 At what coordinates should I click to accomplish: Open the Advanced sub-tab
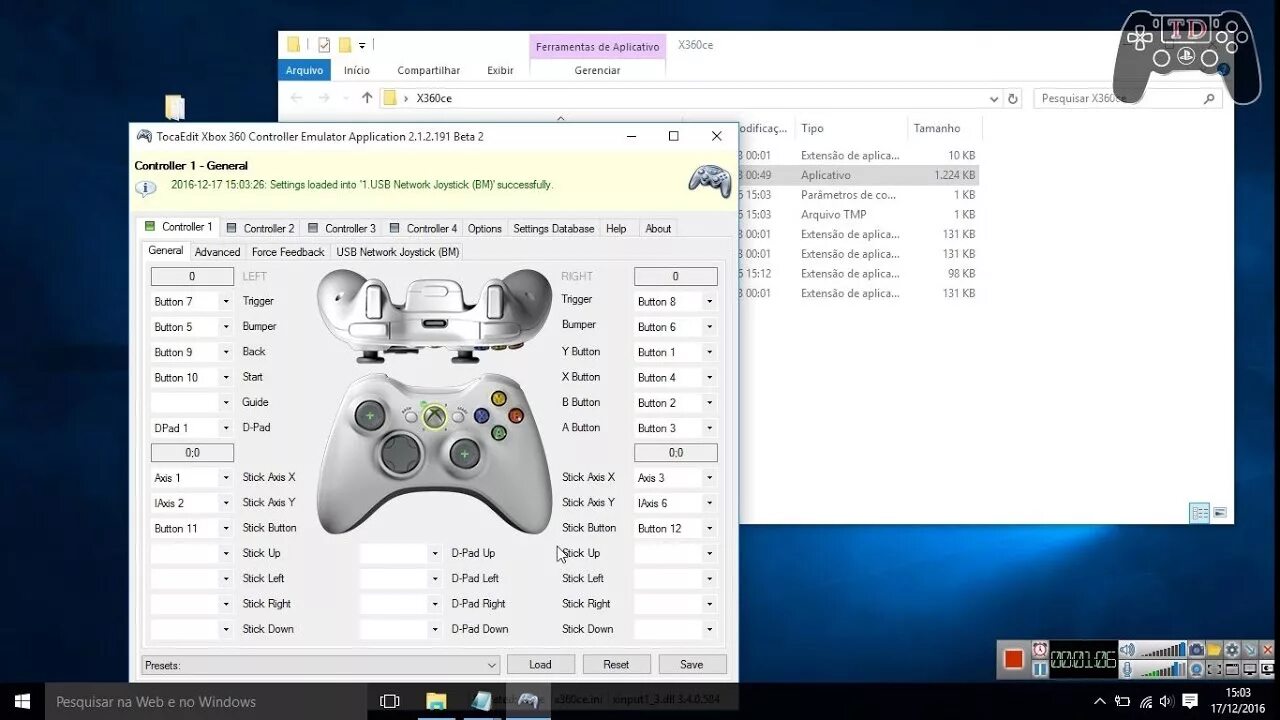tap(217, 252)
